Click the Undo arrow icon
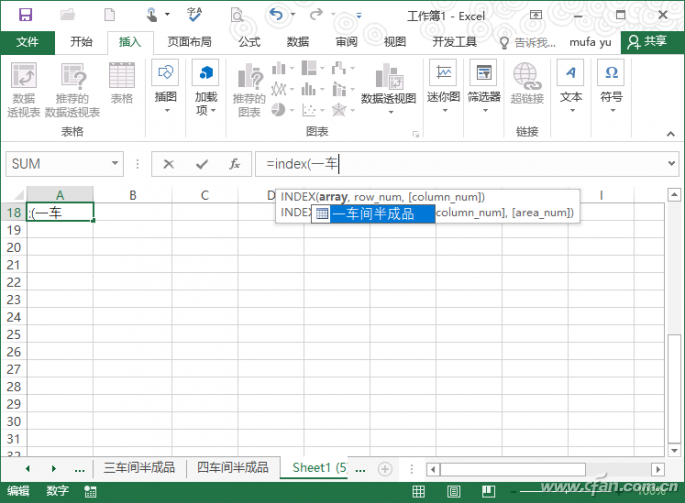 276,14
